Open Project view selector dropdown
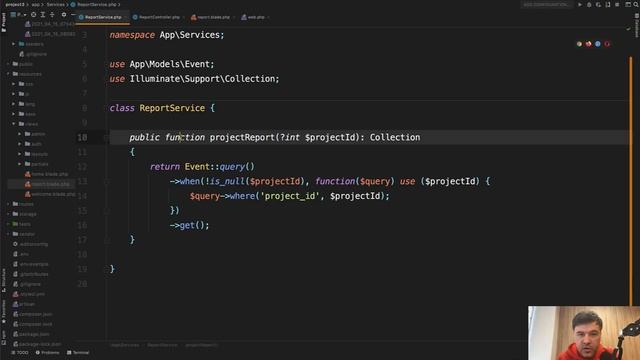 [x=19, y=15]
